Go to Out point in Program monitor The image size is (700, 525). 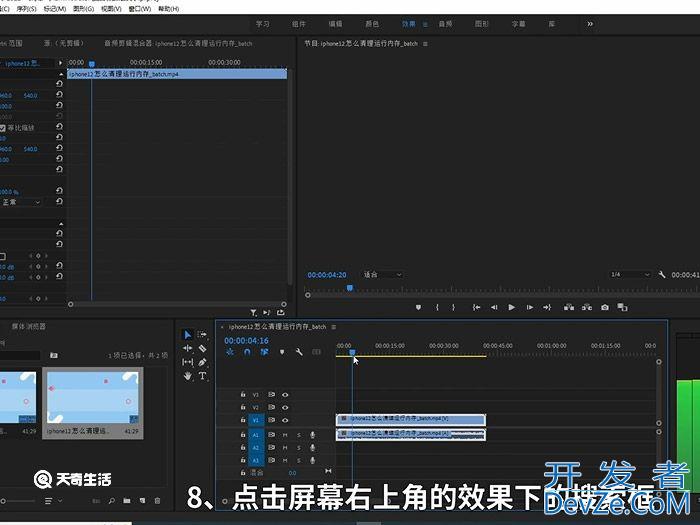click(x=547, y=307)
